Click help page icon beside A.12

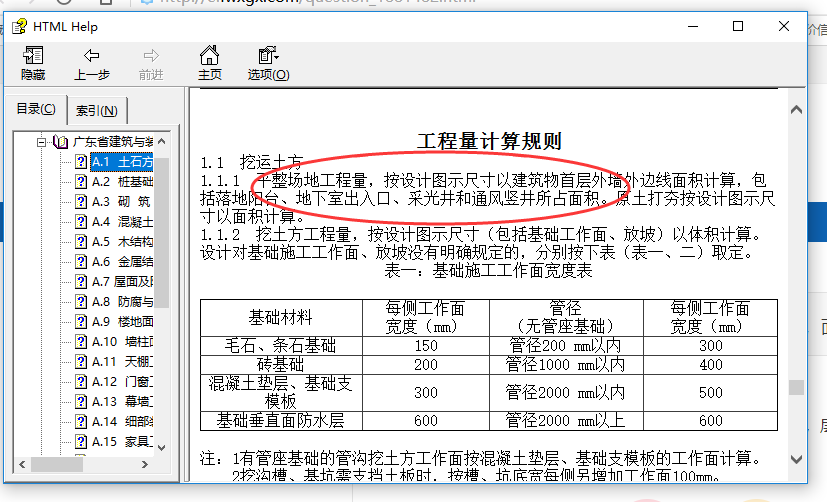click(81, 382)
